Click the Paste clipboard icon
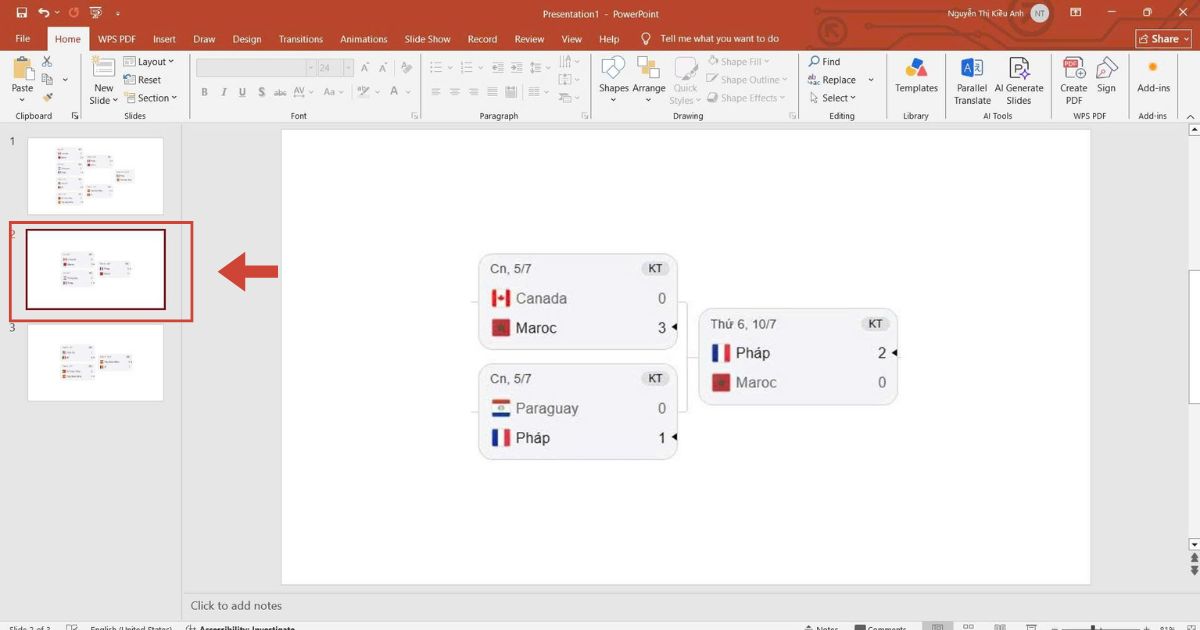Screen dimensions: 1200x630 click(x=22, y=70)
